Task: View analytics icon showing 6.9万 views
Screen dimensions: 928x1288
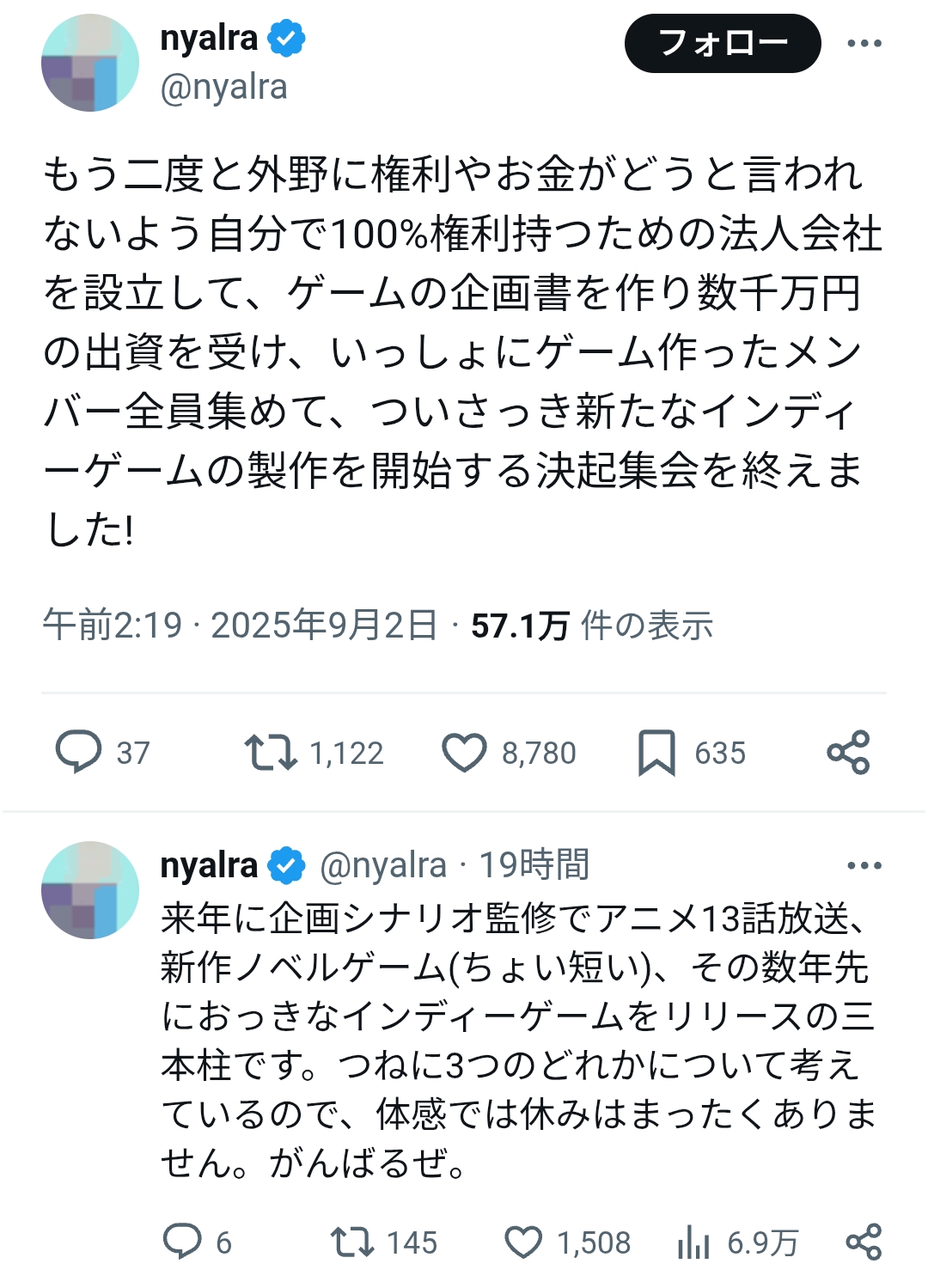Action: pyautogui.click(x=693, y=1242)
